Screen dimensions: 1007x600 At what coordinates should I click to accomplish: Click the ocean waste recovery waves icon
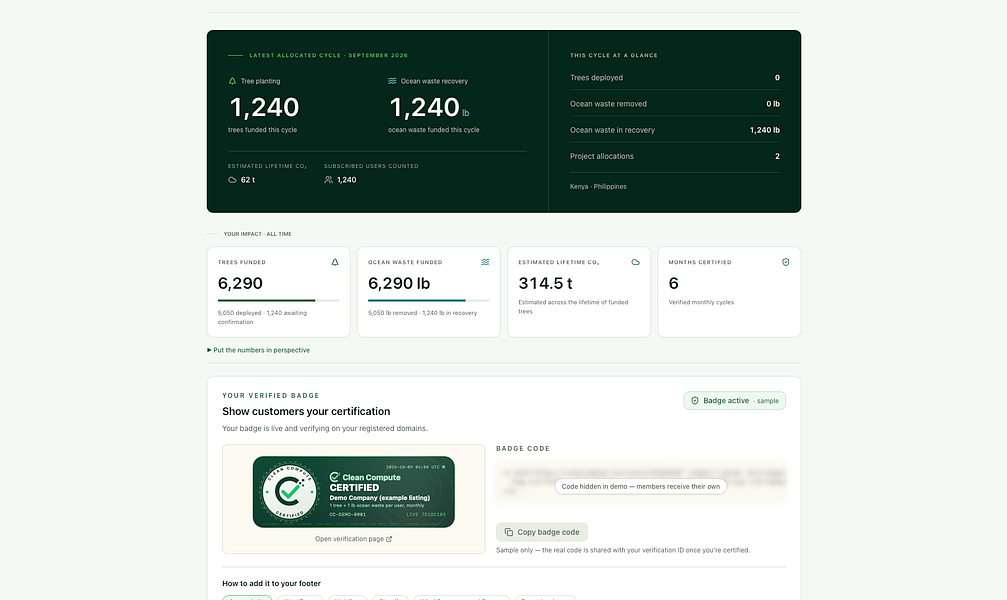(x=392, y=81)
